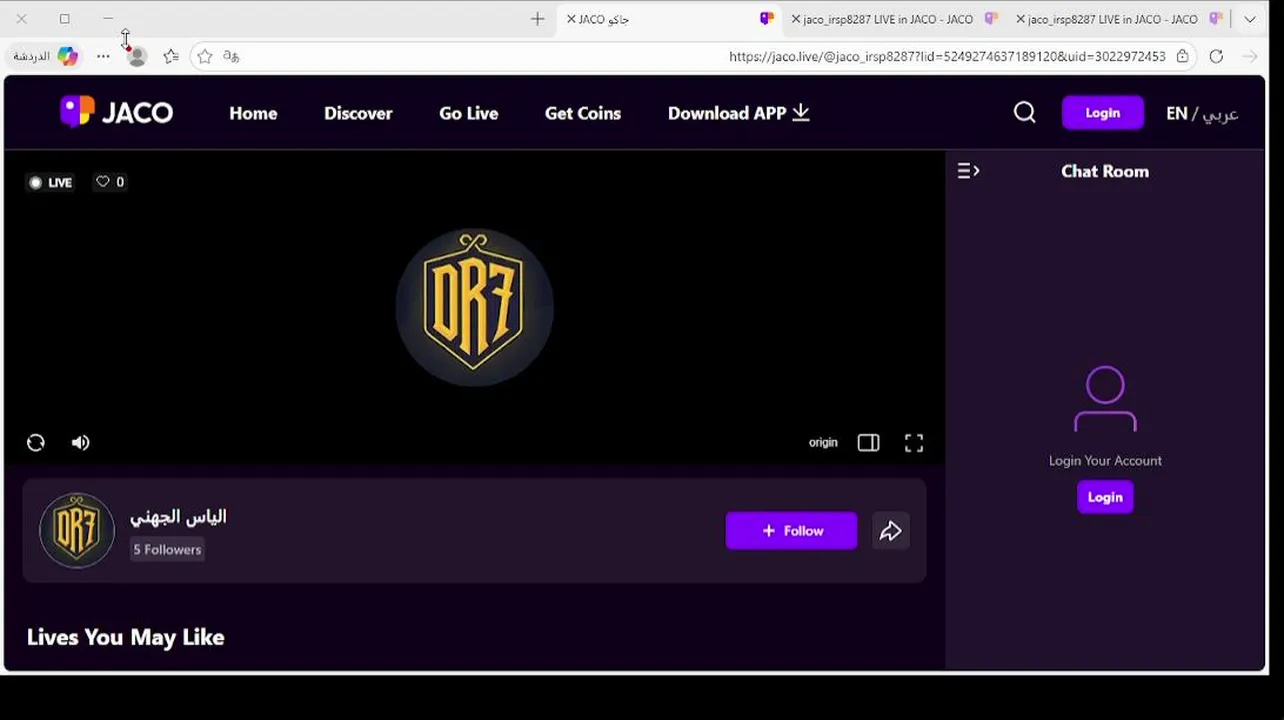
Task: Click the download arrow next to Download APP
Action: pos(800,113)
